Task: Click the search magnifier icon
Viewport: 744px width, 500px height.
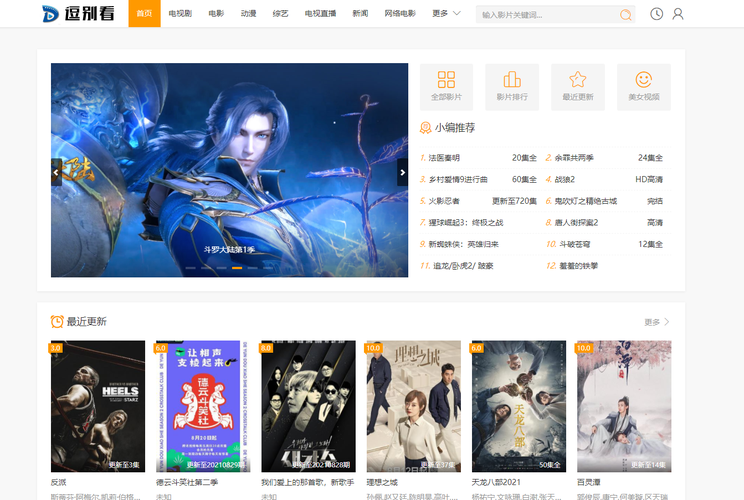Action: pos(625,15)
